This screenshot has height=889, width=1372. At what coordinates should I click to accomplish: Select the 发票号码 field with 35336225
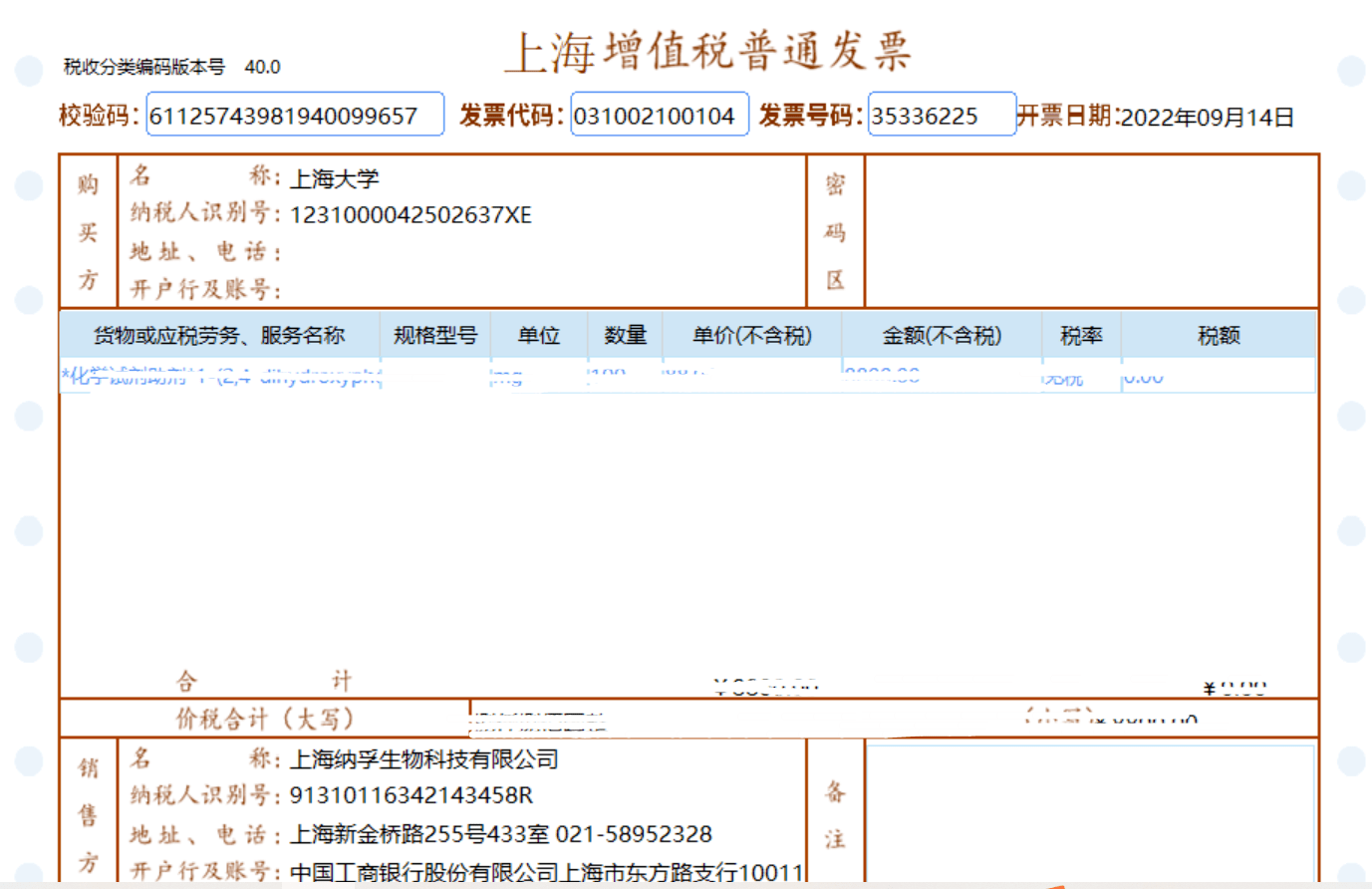[941, 115]
